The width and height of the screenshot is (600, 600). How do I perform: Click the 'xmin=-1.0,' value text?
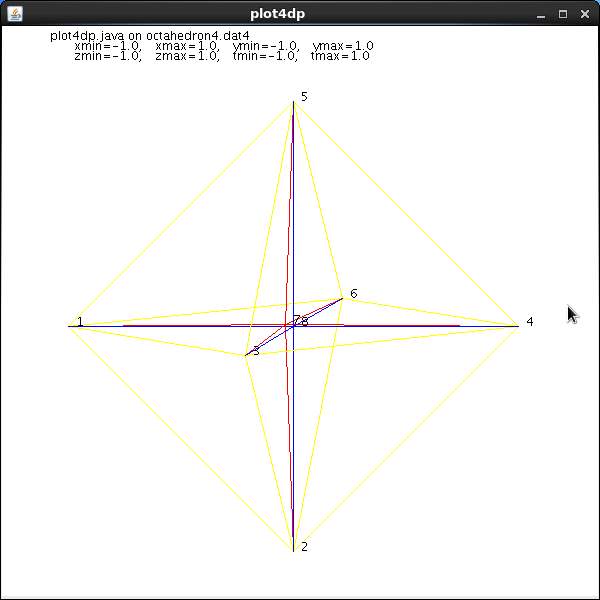pos(108,46)
